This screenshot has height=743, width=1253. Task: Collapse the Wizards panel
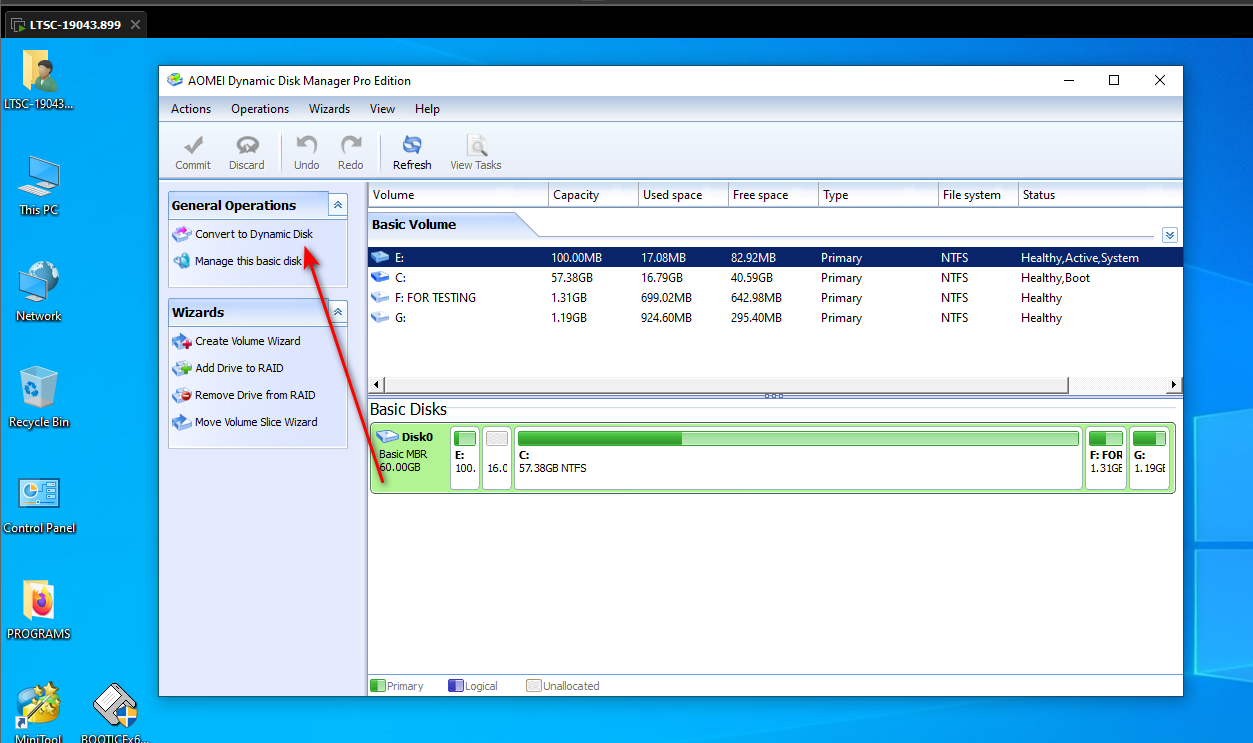(338, 312)
